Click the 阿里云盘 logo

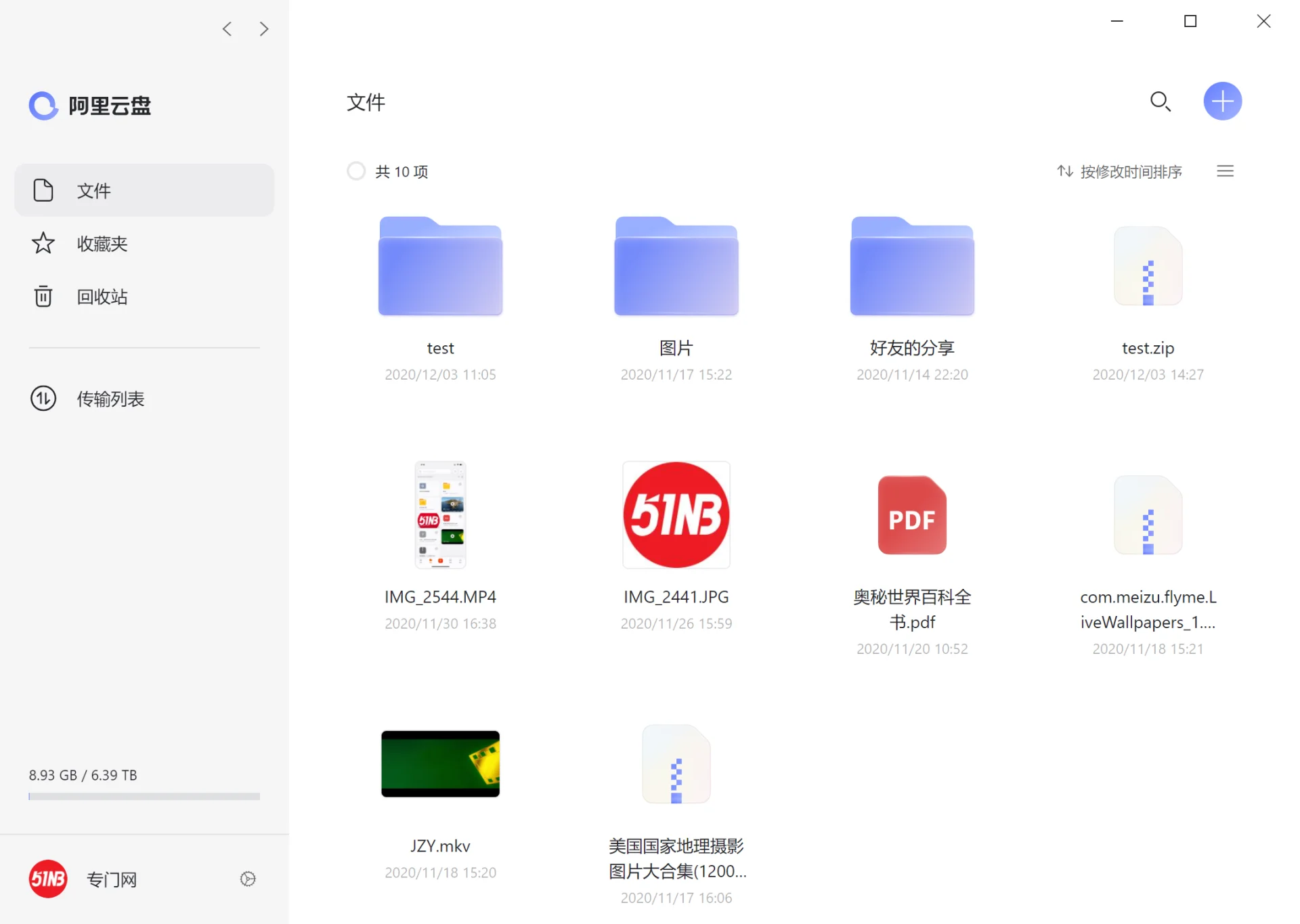click(x=89, y=106)
